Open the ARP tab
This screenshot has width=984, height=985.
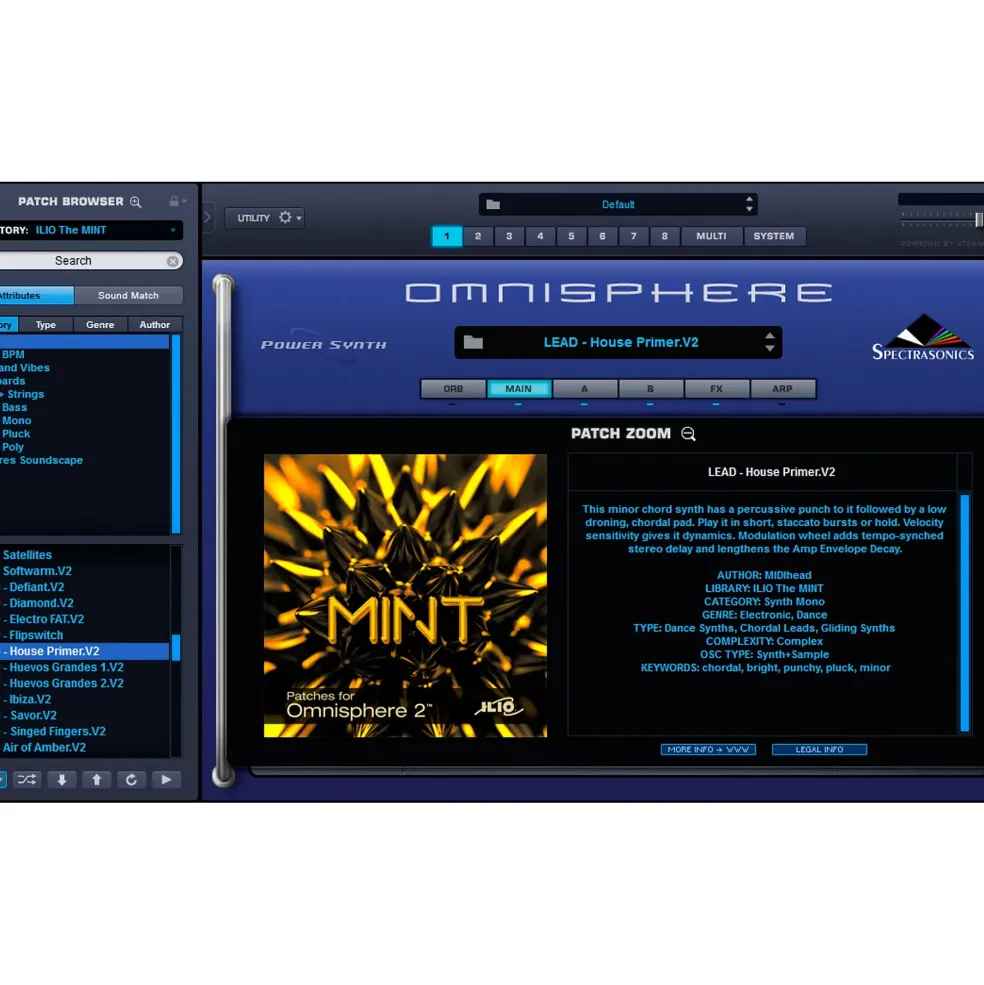tap(782, 389)
